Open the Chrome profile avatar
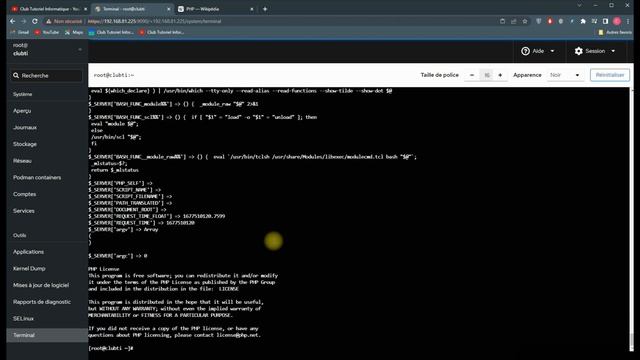Screen dimensions: 640x360 [617, 21]
